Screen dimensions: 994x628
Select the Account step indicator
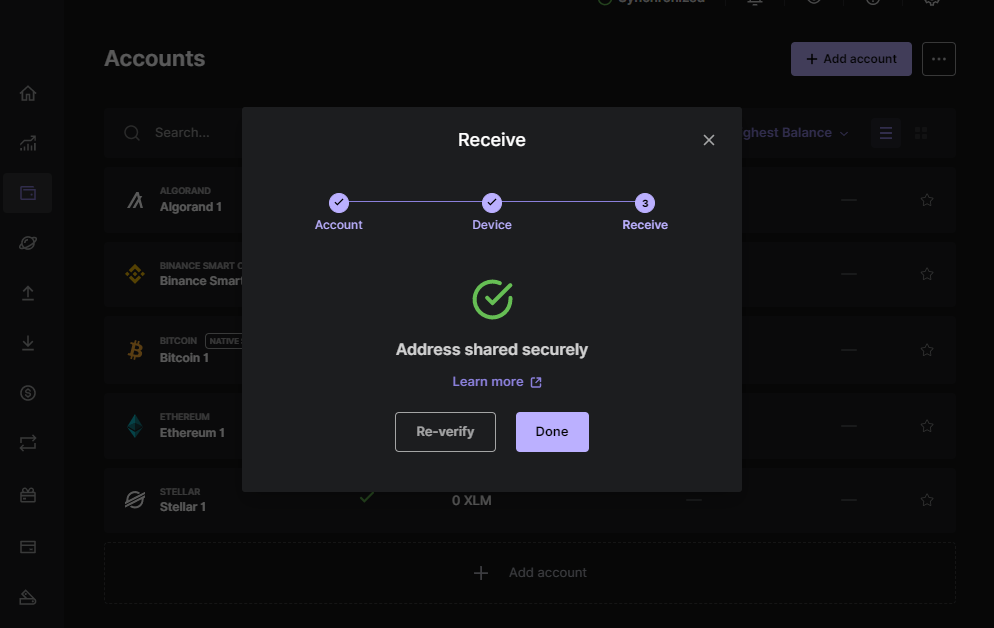[x=339, y=203]
